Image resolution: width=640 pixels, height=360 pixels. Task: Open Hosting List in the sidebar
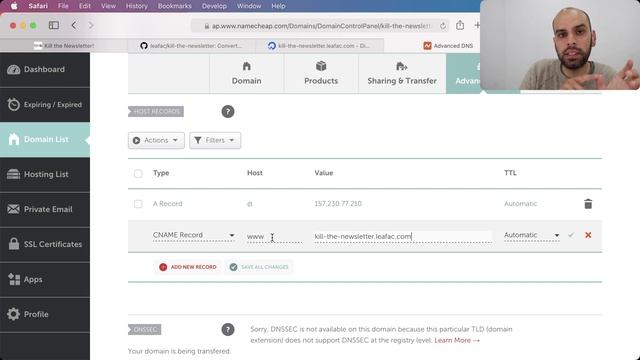tap(45, 175)
